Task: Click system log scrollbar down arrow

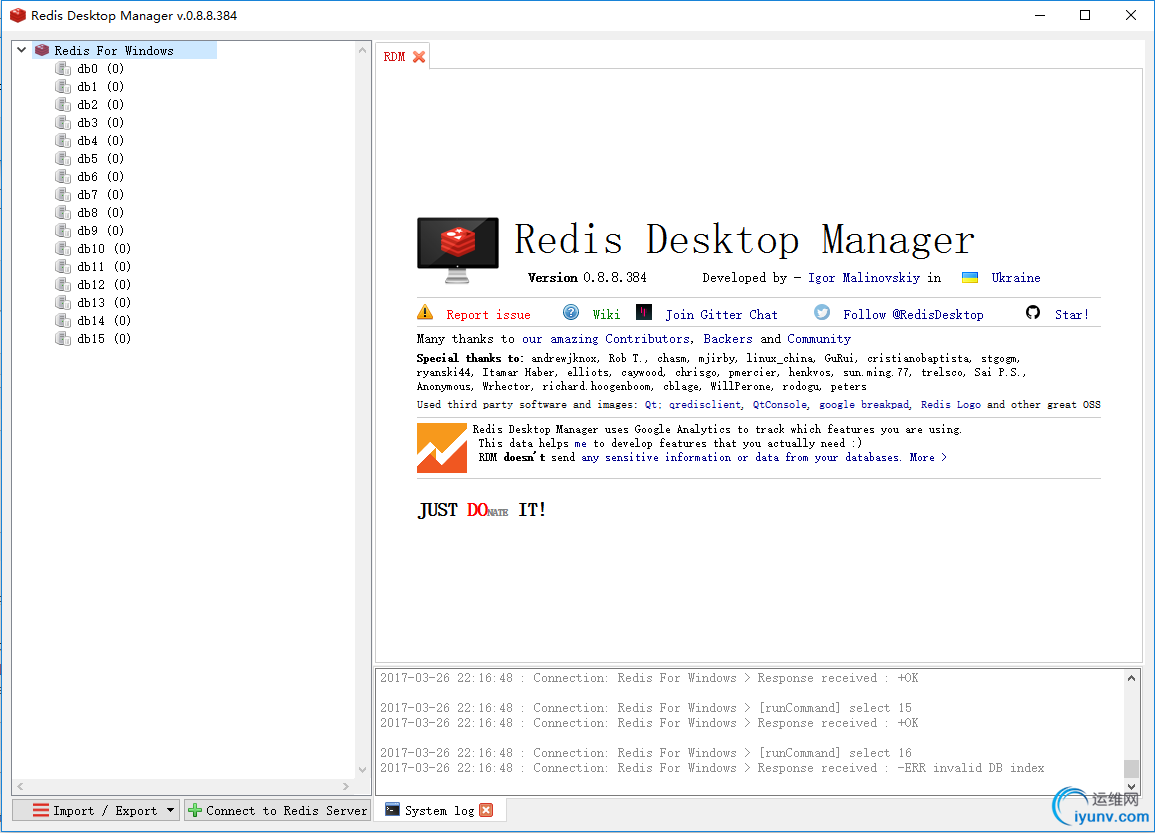Action: 1131,787
